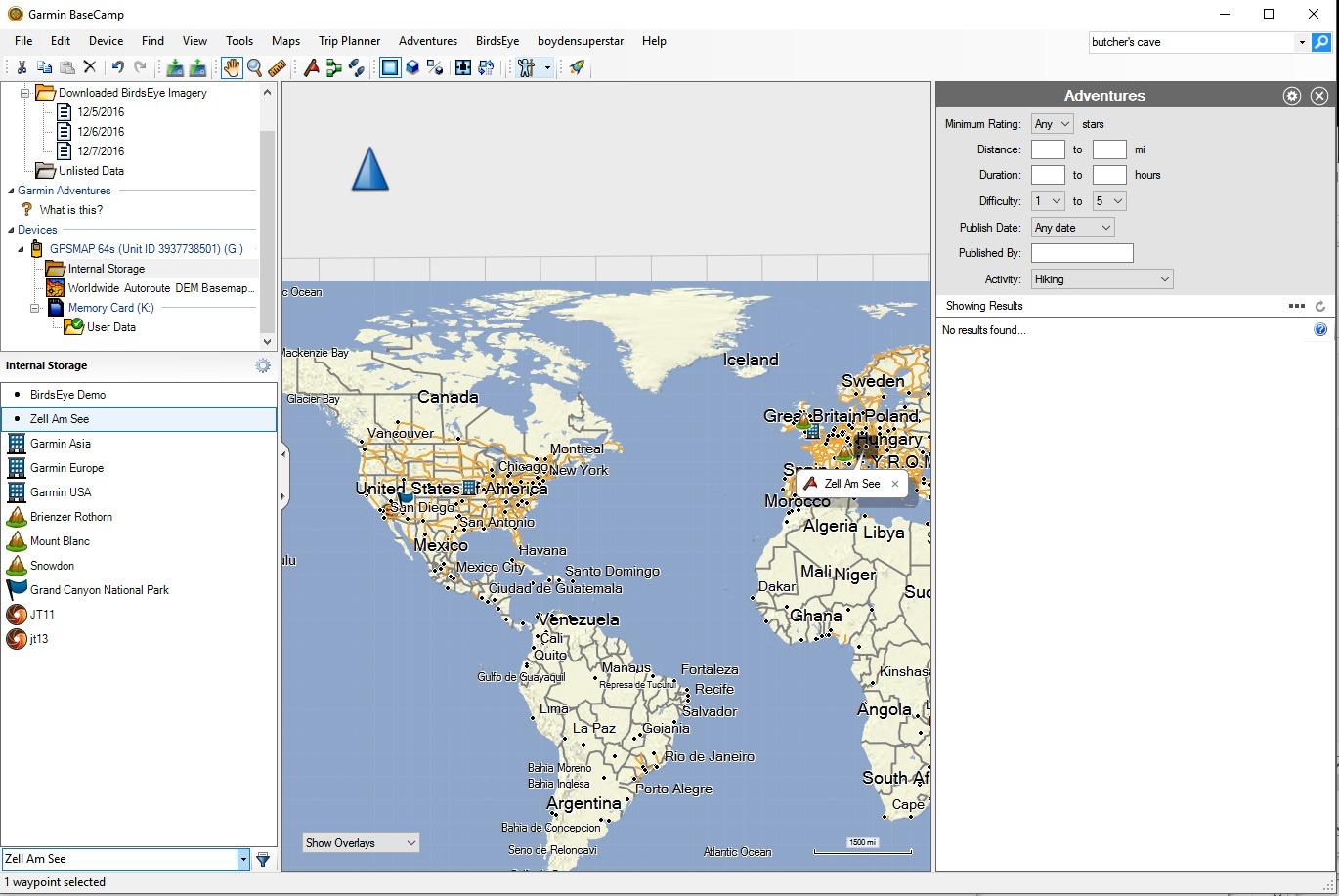Click the Delete X toolbar icon
Image resolution: width=1339 pixels, height=896 pixels.
coord(90,67)
